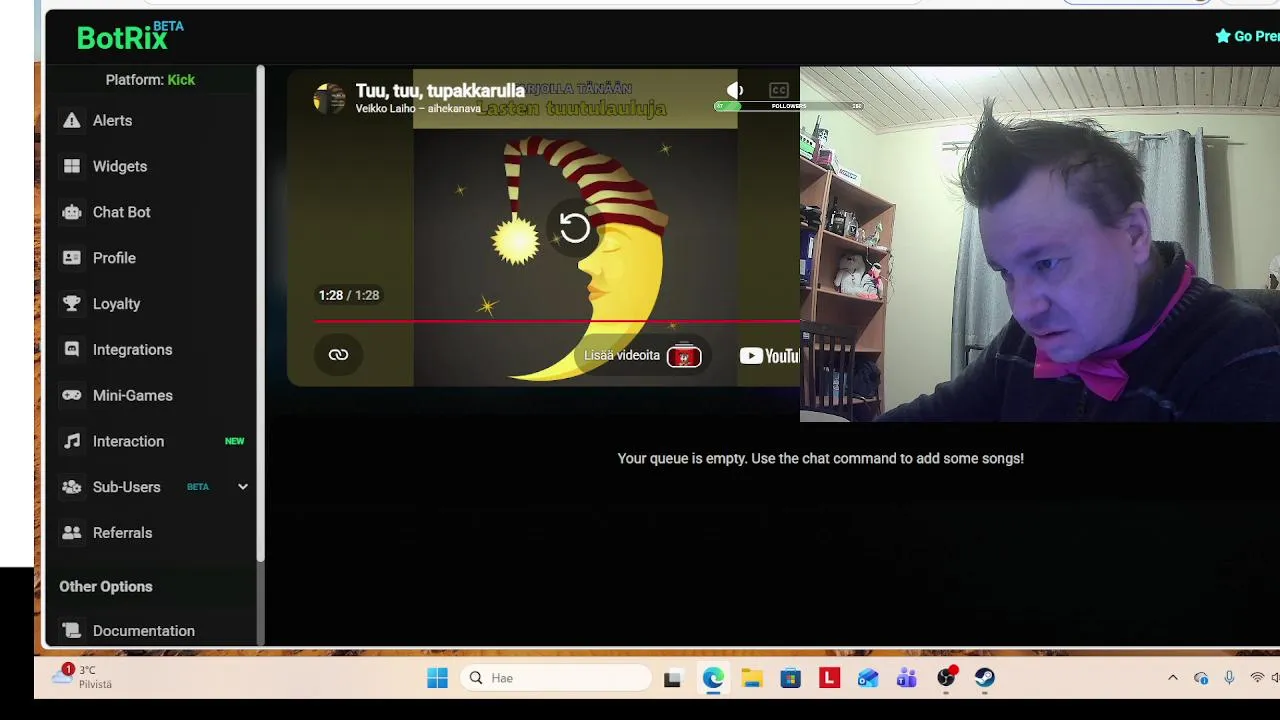Image resolution: width=1280 pixels, height=720 pixels.
Task: Click the BotRix BETA logo
Action: 130,36
